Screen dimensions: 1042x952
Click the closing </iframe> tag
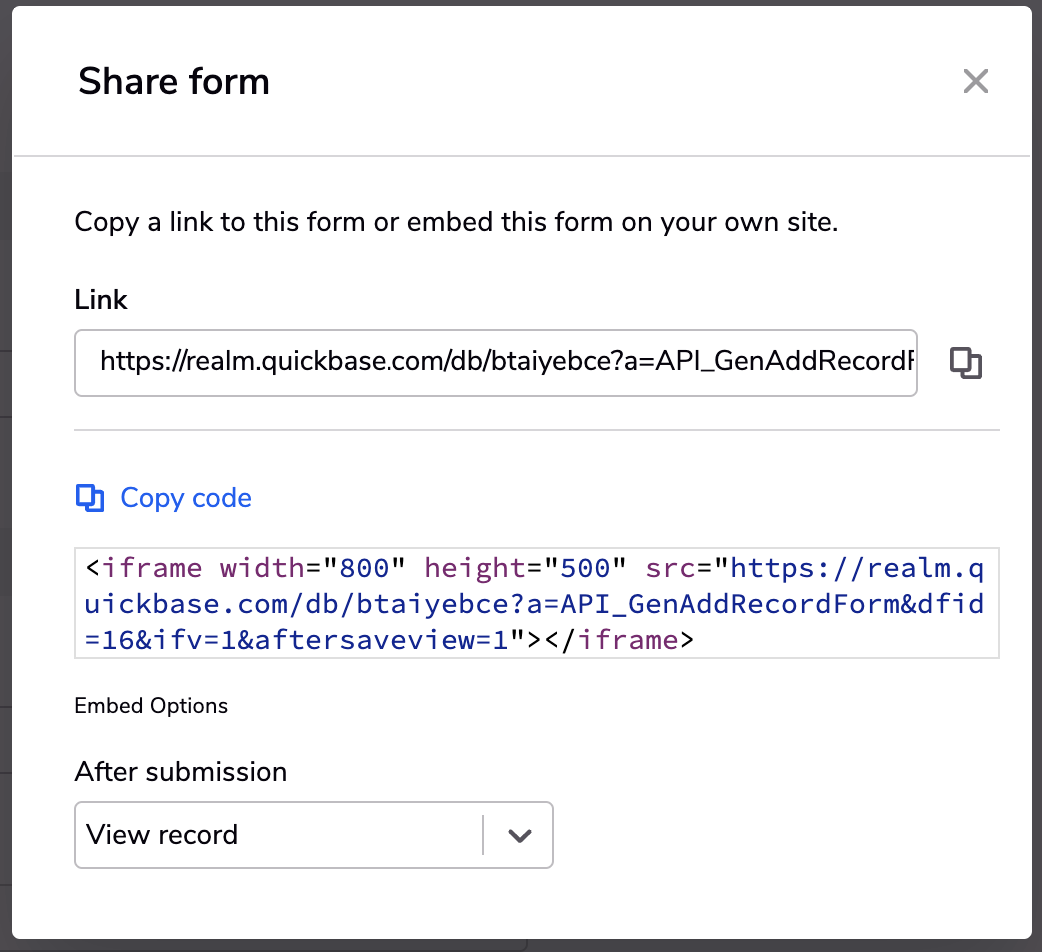click(x=619, y=640)
